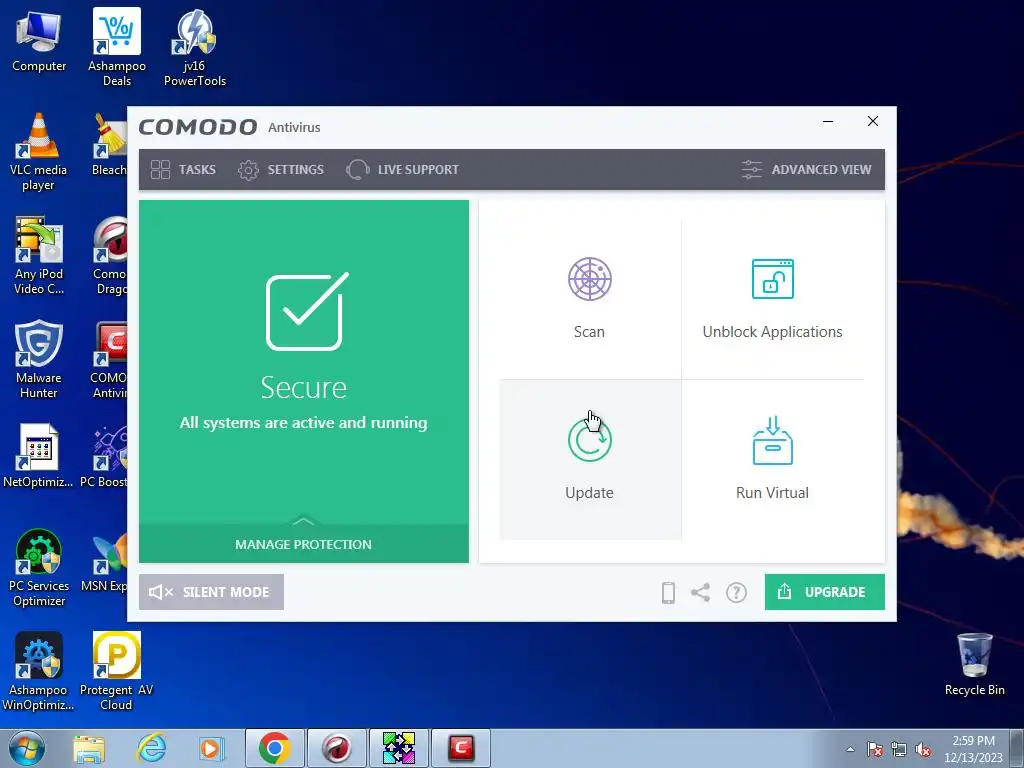Click the red Comodo taskbar icon

pos(460,748)
